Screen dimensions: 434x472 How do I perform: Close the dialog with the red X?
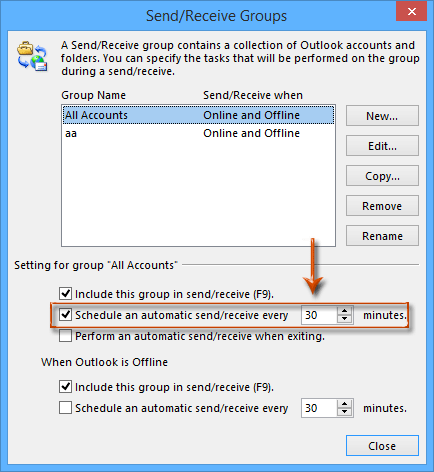click(x=412, y=12)
